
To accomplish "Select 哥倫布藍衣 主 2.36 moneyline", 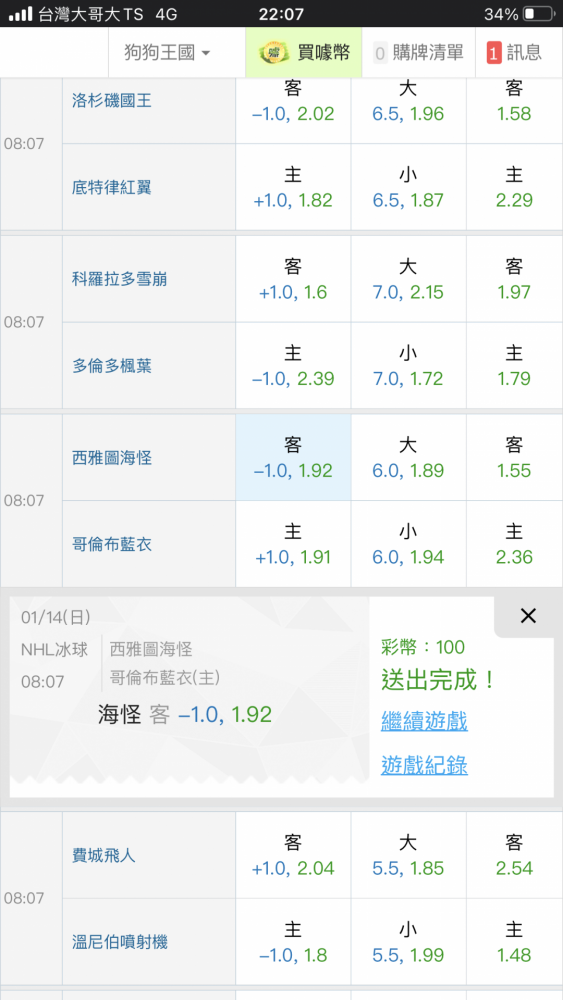I will point(515,544).
